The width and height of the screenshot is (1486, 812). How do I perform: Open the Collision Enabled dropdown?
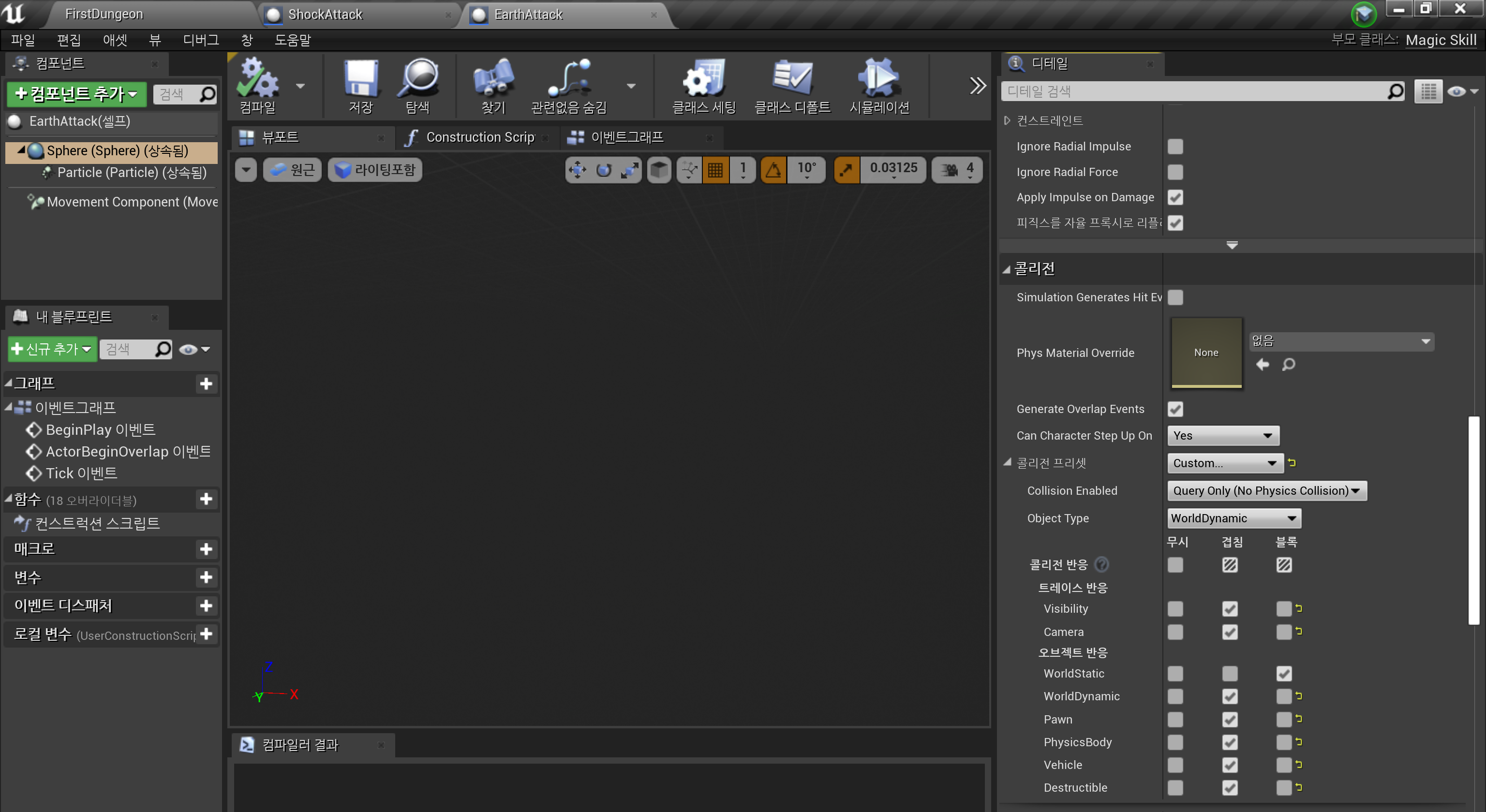1265,491
